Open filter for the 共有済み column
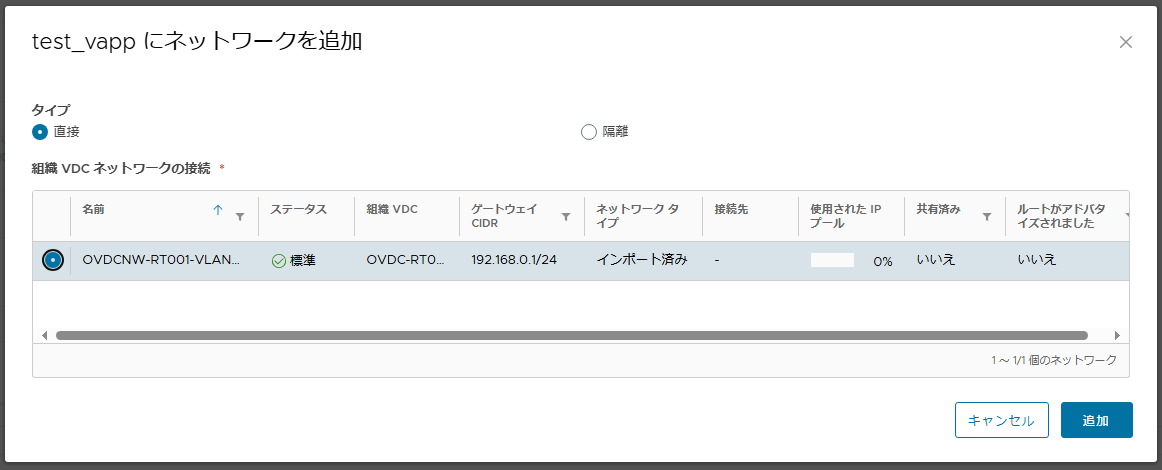Image resolution: width=1162 pixels, height=470 pixels. coord(986,217)
